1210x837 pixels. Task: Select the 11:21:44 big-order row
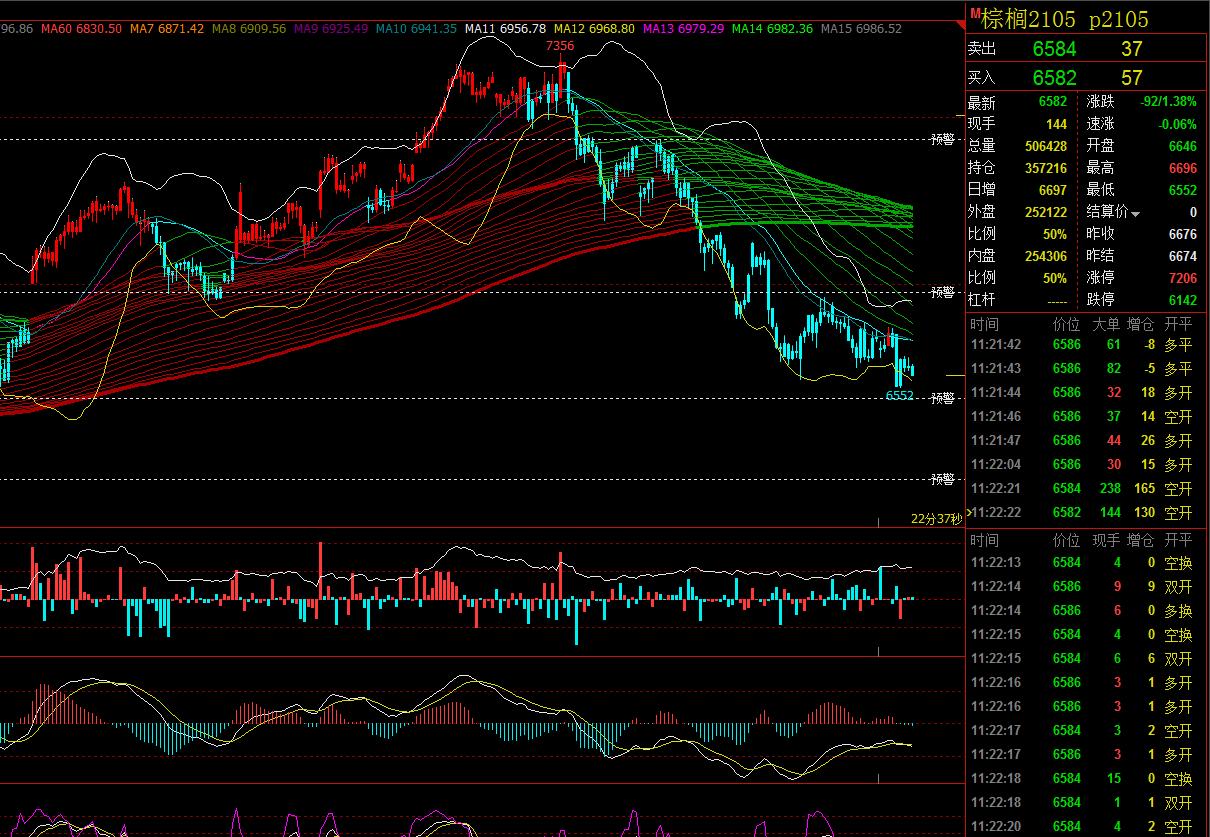(x=1087, y=392)
